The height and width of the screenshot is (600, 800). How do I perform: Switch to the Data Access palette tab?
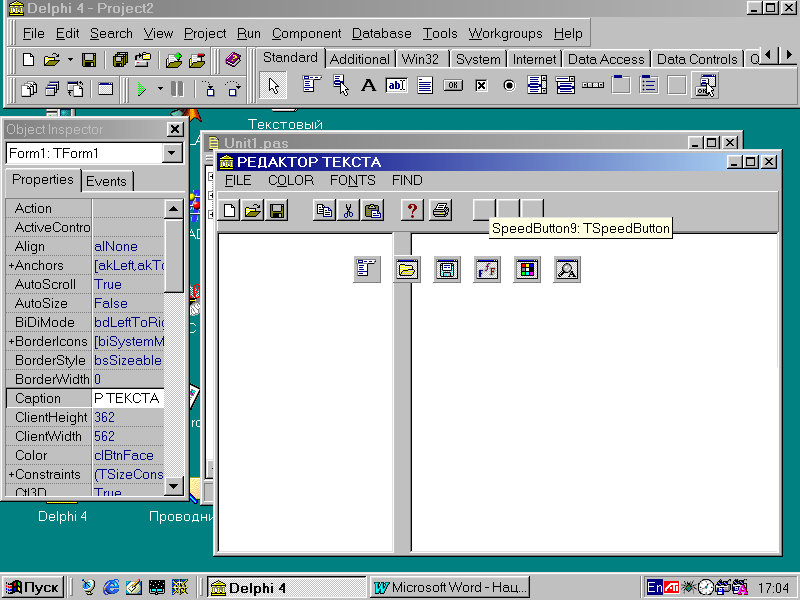point(606,59)
